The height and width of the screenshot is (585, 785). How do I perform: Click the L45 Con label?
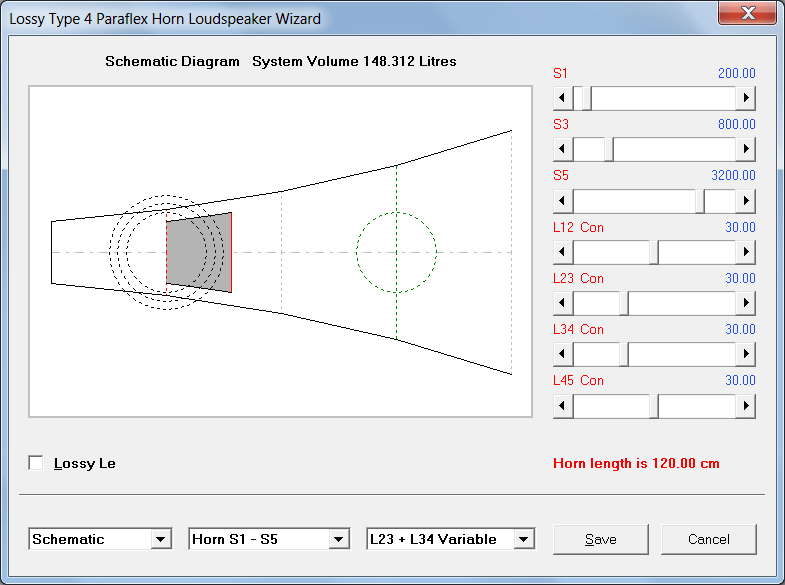(578, 380)
